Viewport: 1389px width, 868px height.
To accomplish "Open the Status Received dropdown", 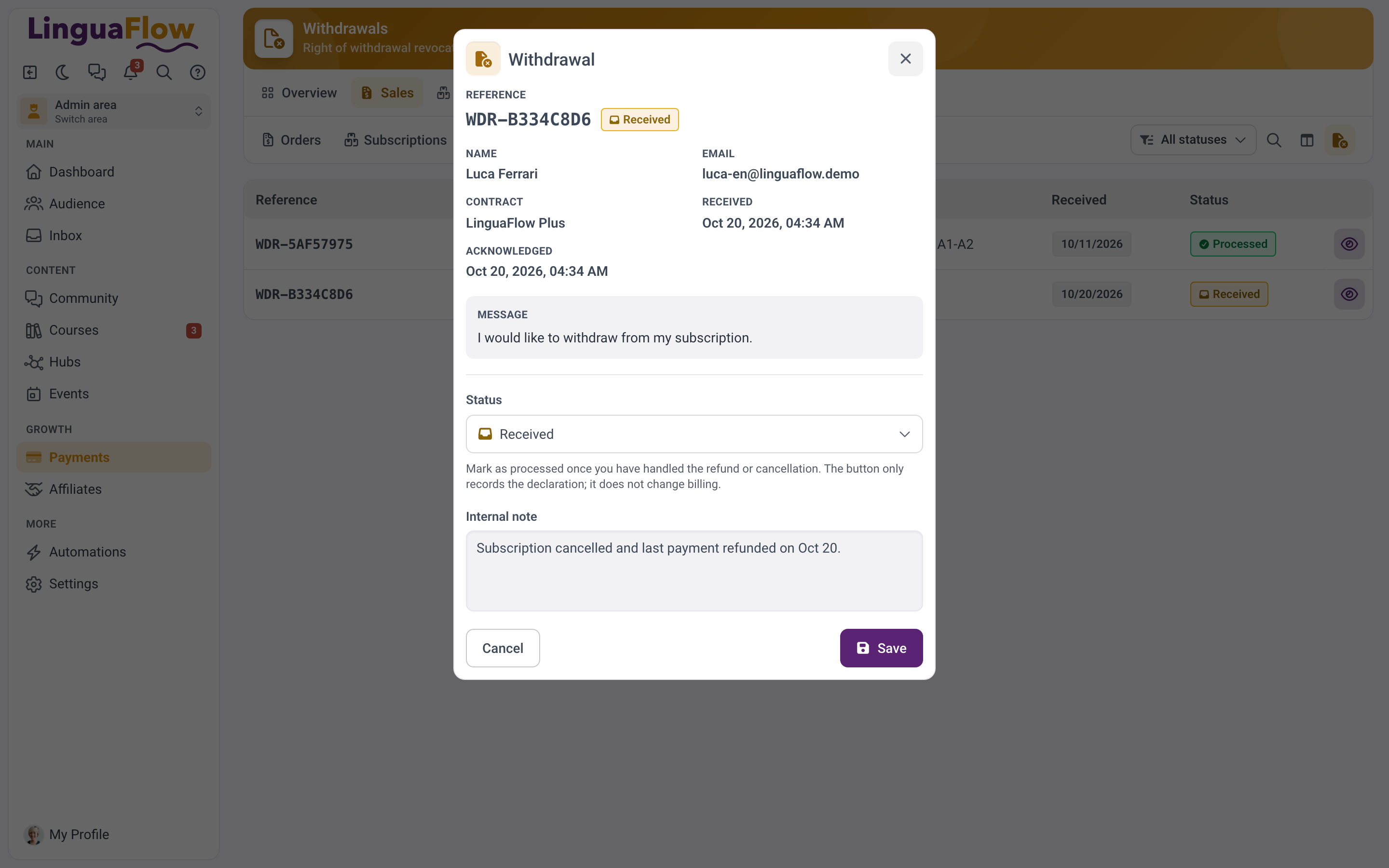I will [694, 434].
